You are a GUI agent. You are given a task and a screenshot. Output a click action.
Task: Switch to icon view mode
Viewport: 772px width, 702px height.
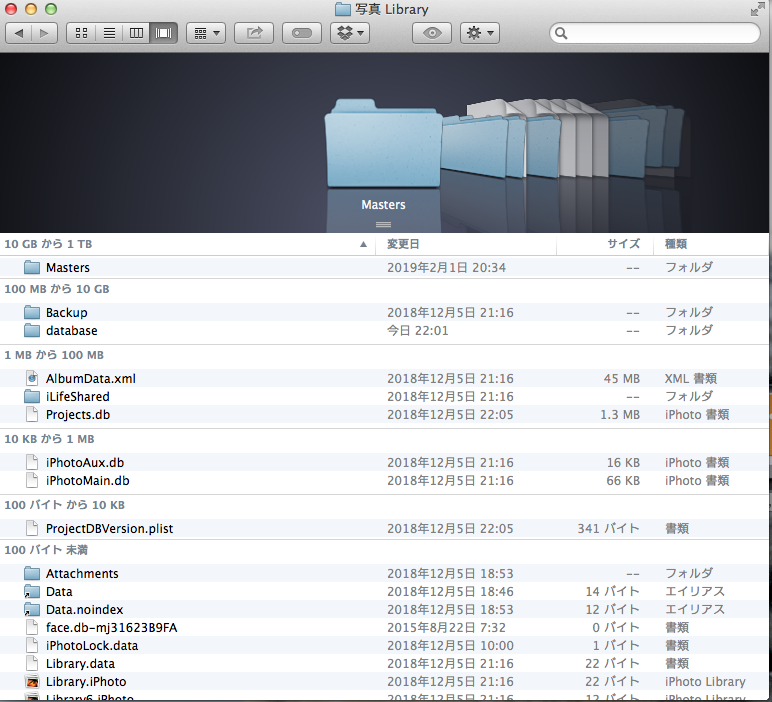coord(80,33)
